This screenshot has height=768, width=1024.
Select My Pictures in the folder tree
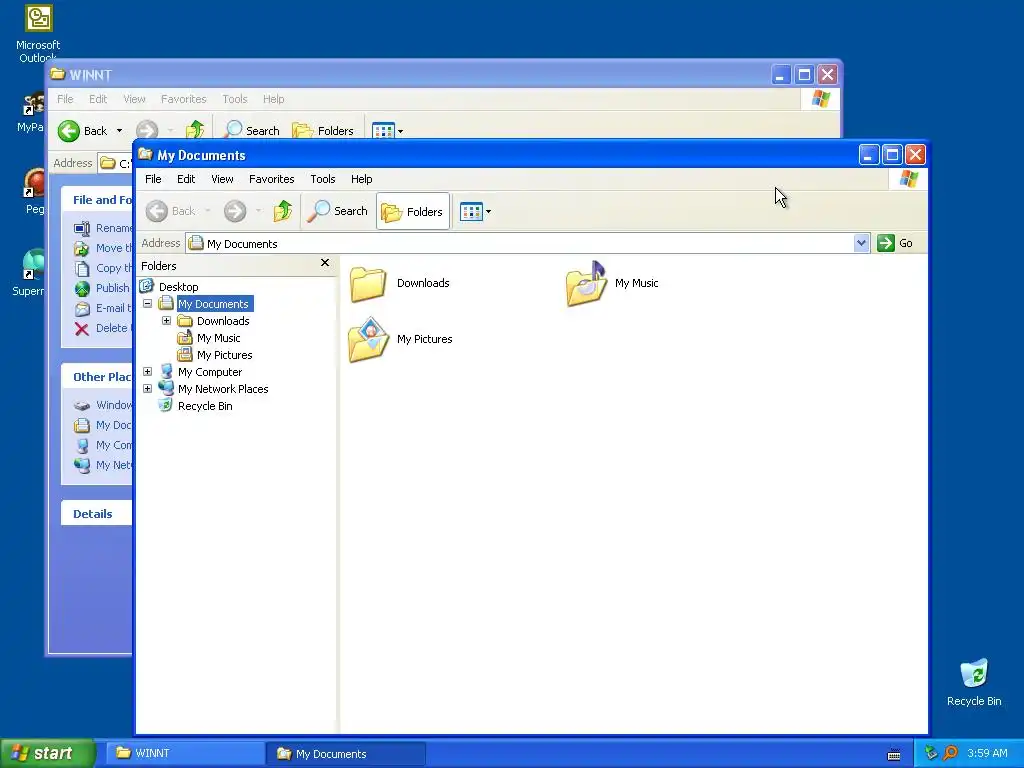[225, 355]
